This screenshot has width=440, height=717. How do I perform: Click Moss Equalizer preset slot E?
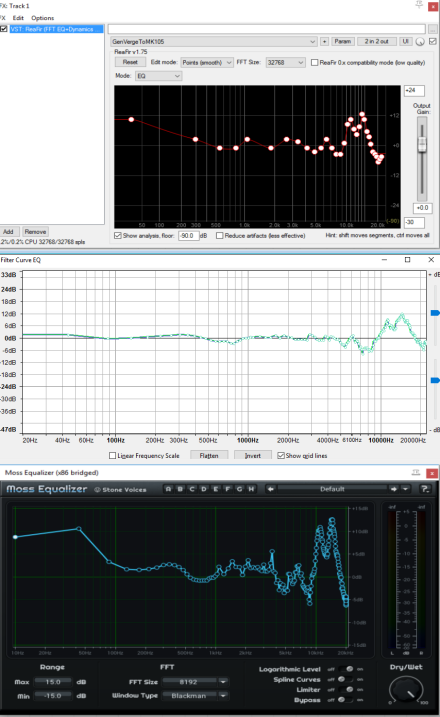pyautogui.click(x=216, y=489)
